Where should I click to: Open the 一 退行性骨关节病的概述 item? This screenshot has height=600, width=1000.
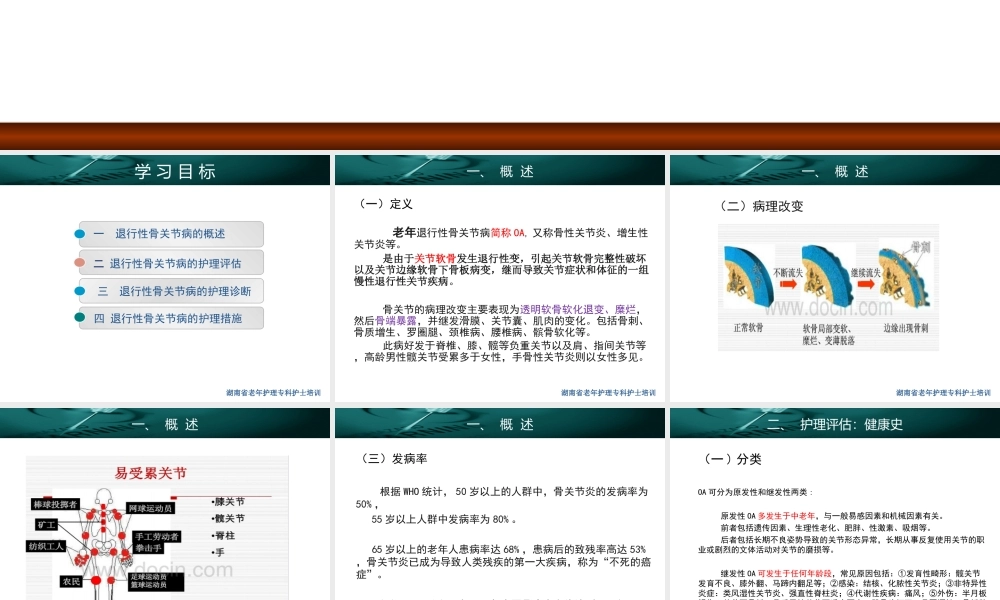click(x=170, y=234)
